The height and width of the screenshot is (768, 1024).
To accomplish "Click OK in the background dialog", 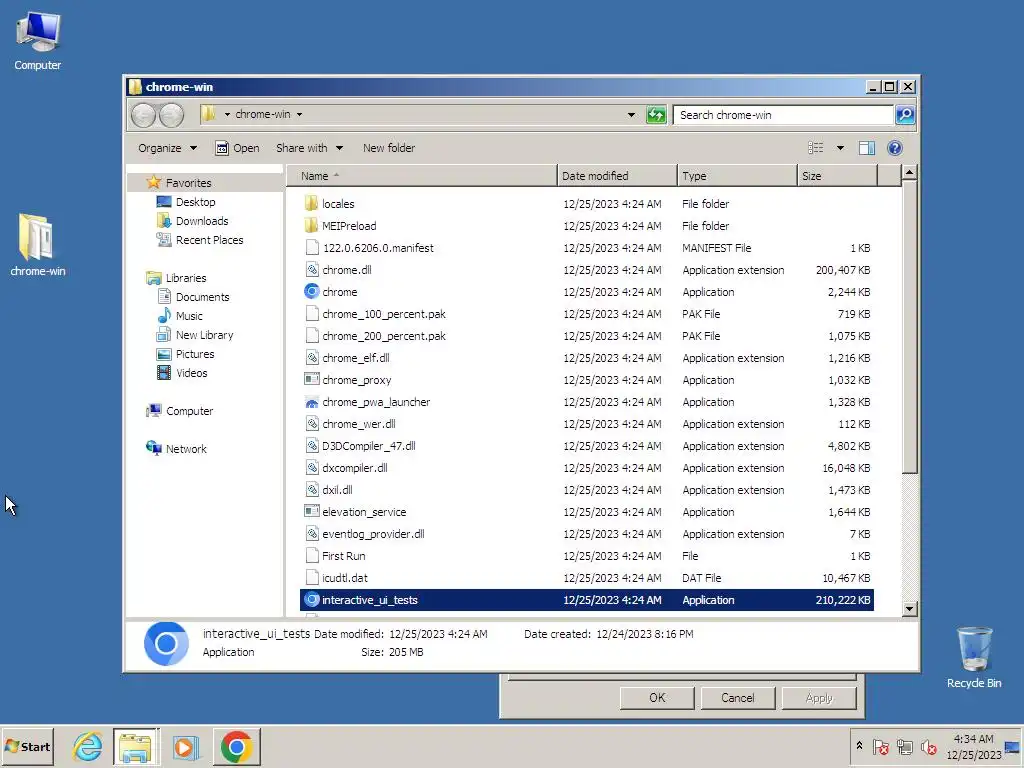I will click(657, 698).
